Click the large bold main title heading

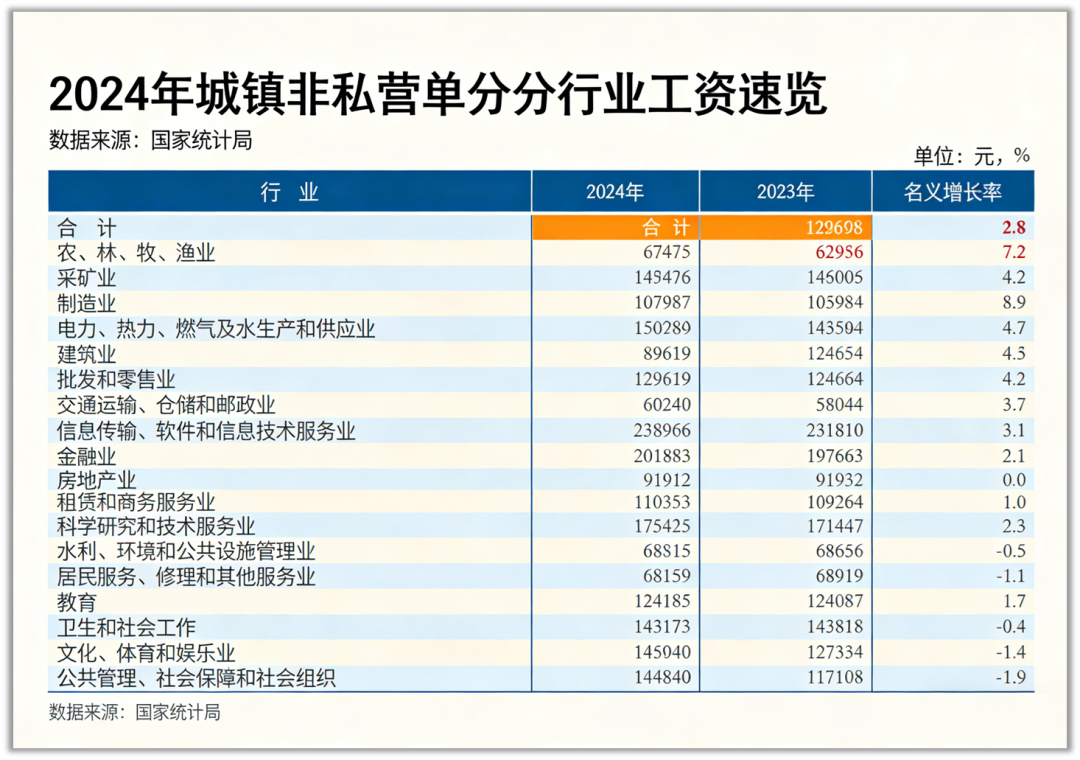click(x=438, y=96)
